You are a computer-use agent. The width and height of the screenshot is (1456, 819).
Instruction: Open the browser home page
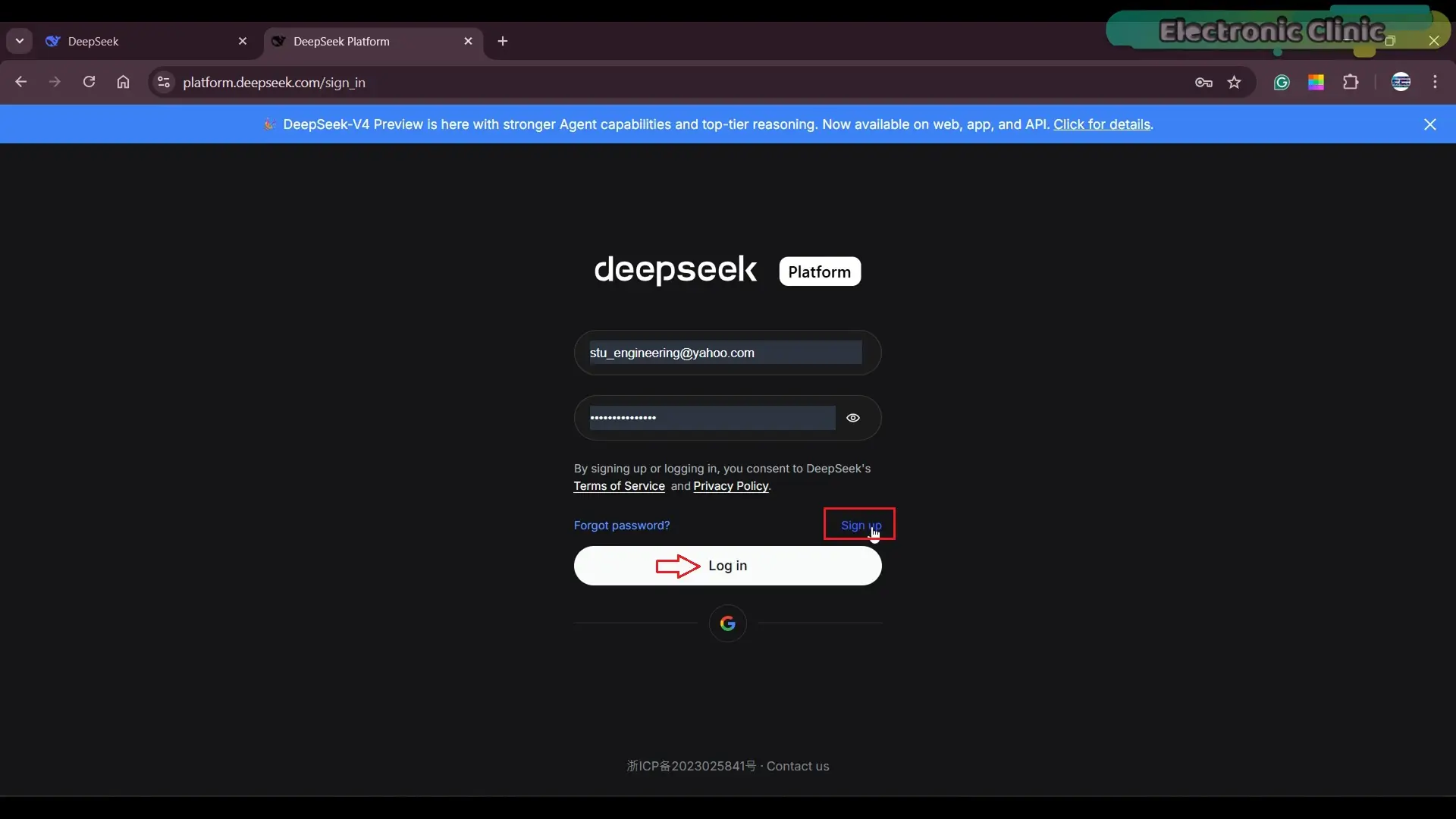(x=123, y=82)
